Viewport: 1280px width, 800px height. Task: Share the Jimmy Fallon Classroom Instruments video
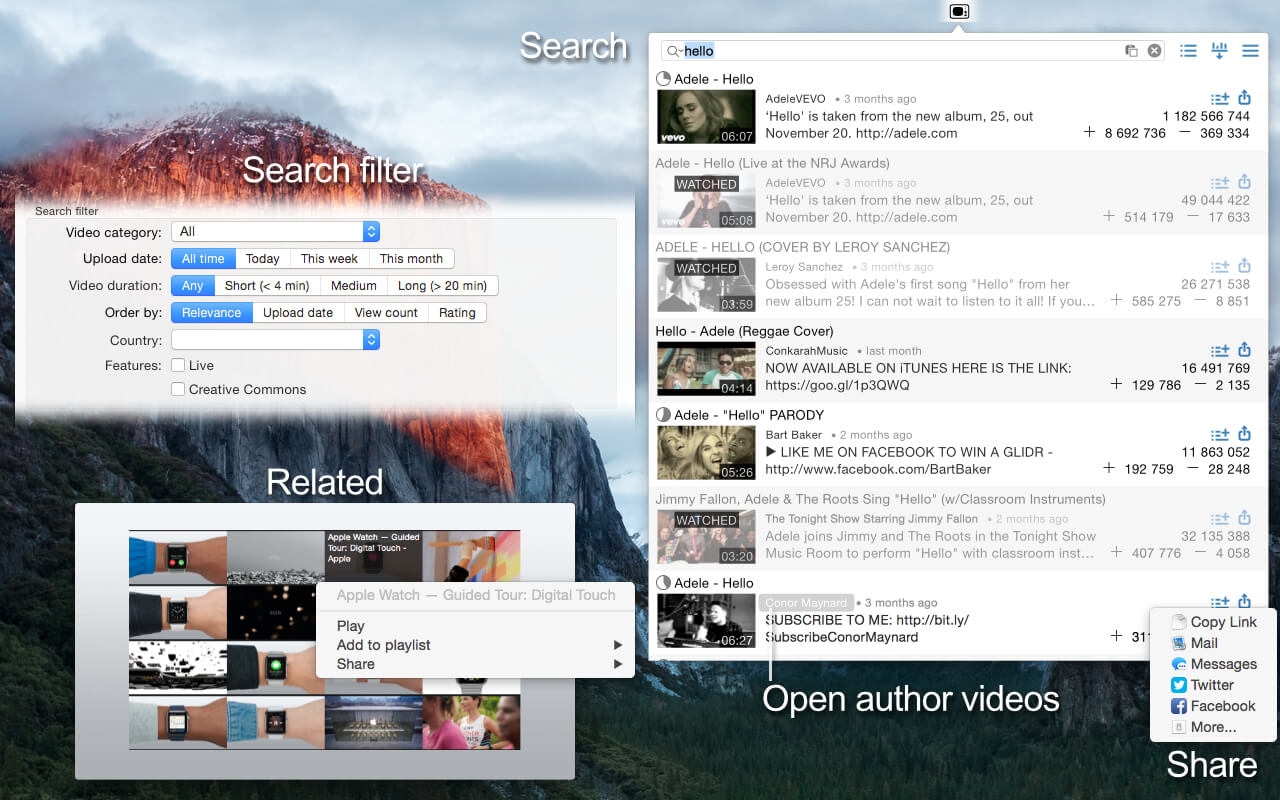pyautogui.click(x=1244, y=518)
